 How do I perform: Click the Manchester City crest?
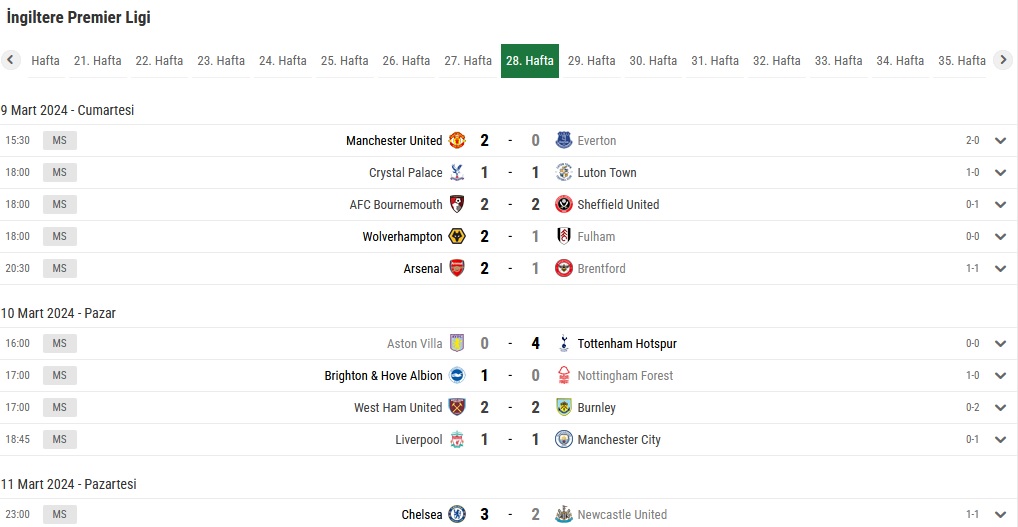tap(564, 440)
